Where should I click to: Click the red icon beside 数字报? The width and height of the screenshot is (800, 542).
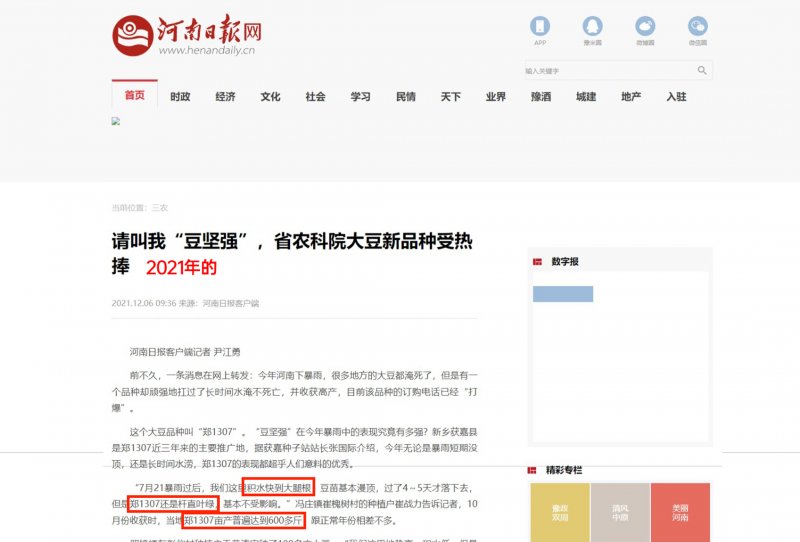click(x=538, y=261)
